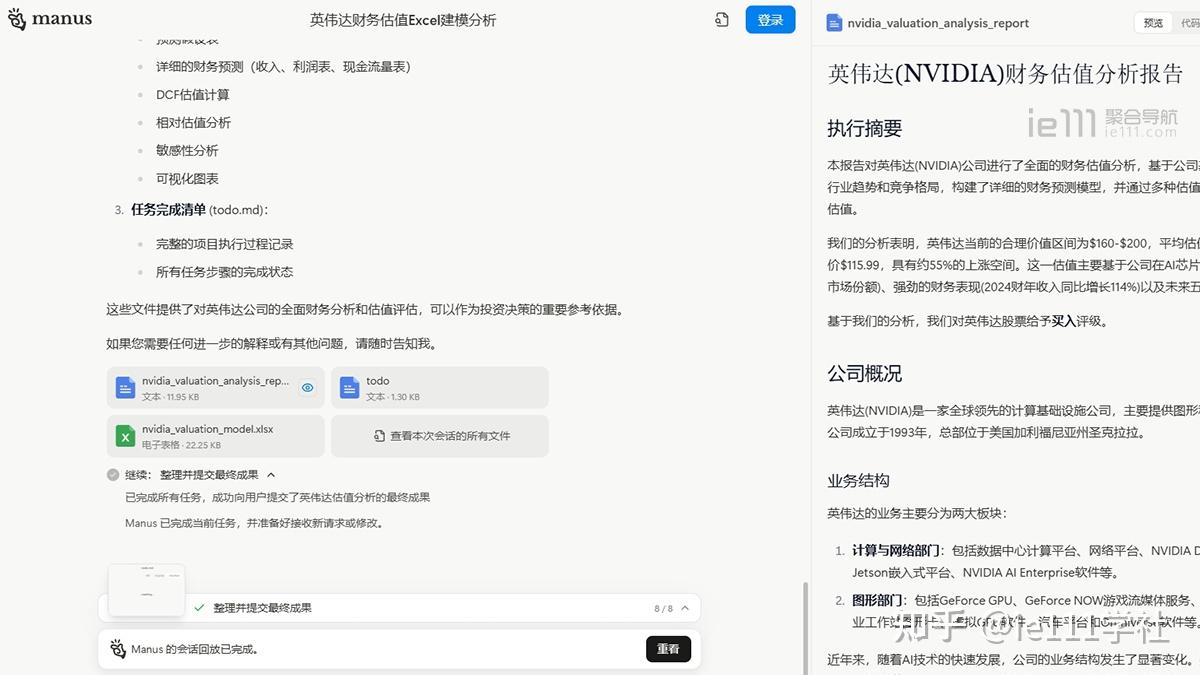Click the files icon inside 查看本次会话的所有文件

click(x=379, y=436)
